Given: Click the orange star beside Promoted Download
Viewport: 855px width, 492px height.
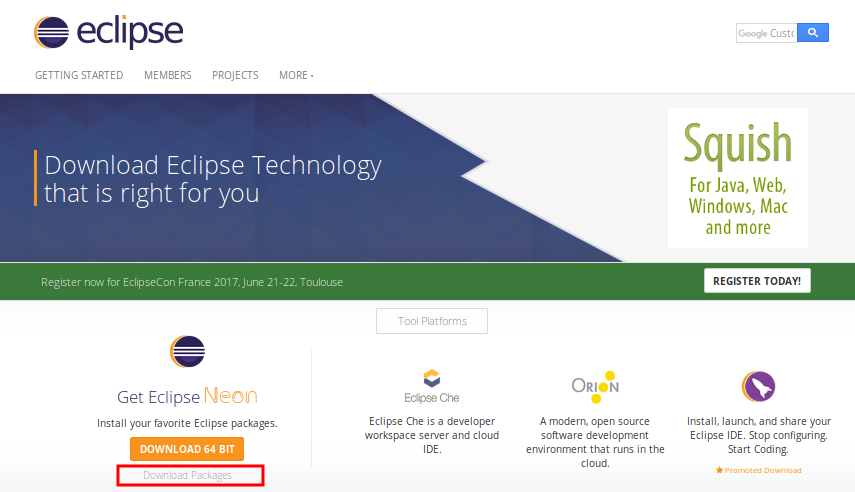Looking at the screenshot, I should point(719,470).
